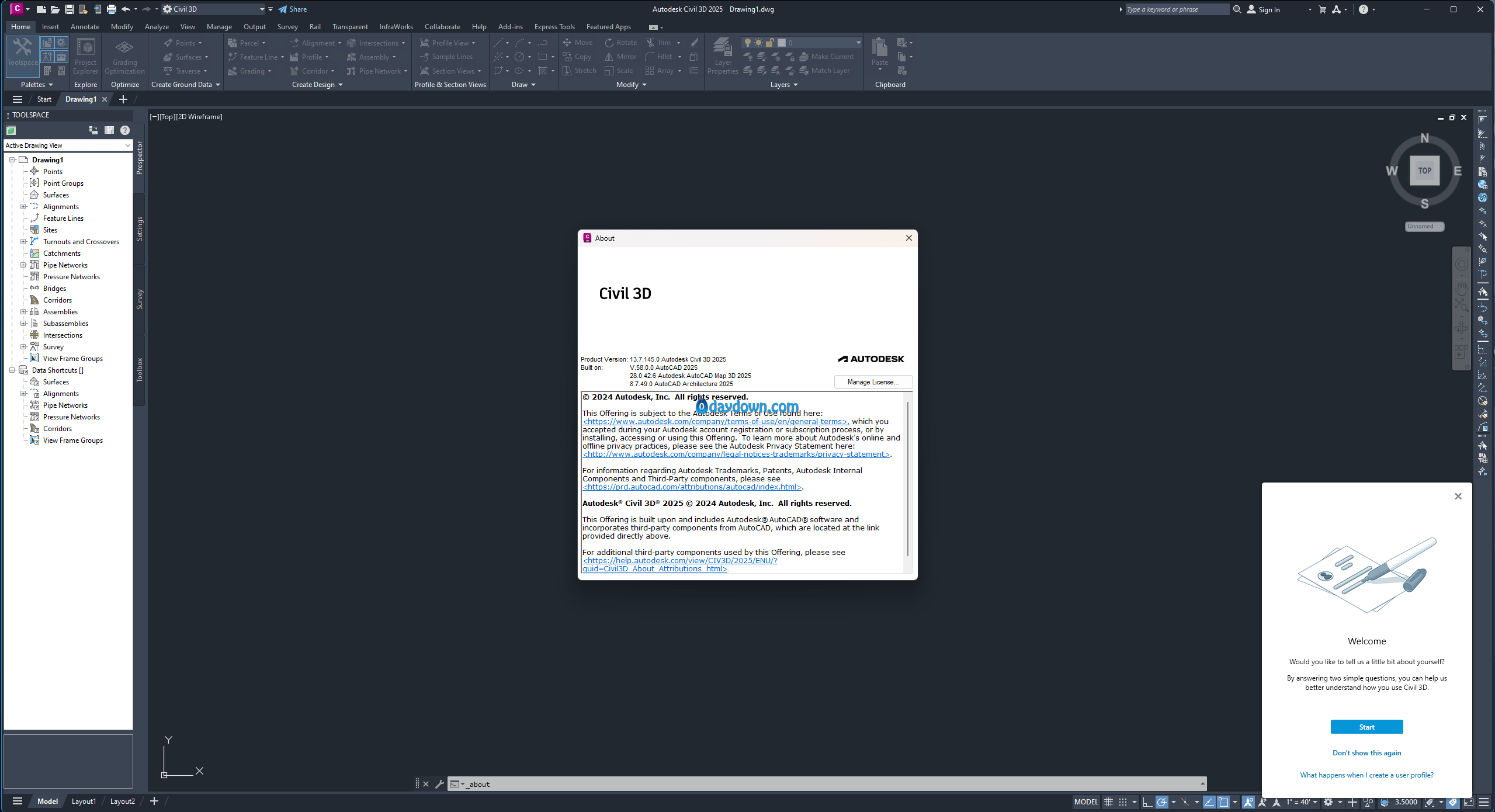Open Layer Properties manager
The image size is (1495, 812).
point(723,57)
